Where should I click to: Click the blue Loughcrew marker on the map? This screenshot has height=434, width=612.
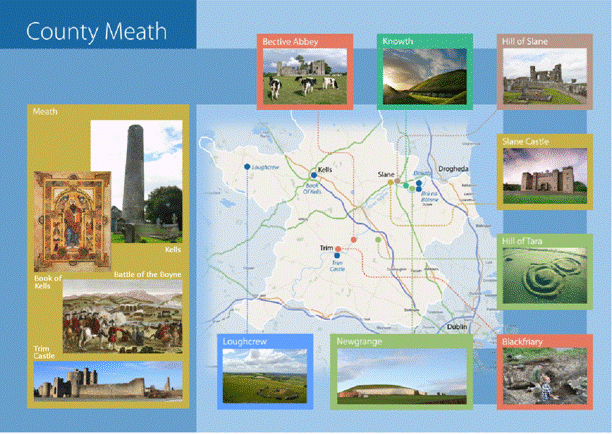[247, 166]
